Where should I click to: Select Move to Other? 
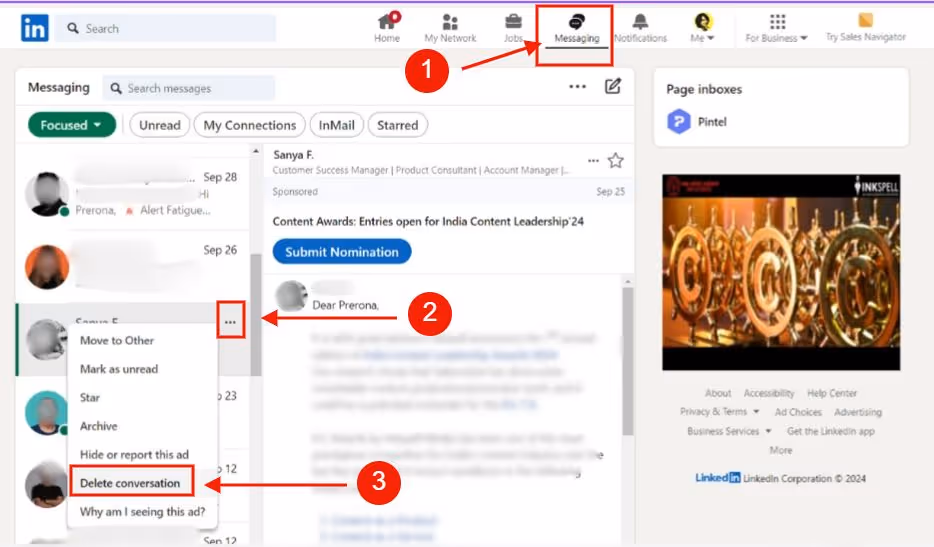(x=117, y=340)
